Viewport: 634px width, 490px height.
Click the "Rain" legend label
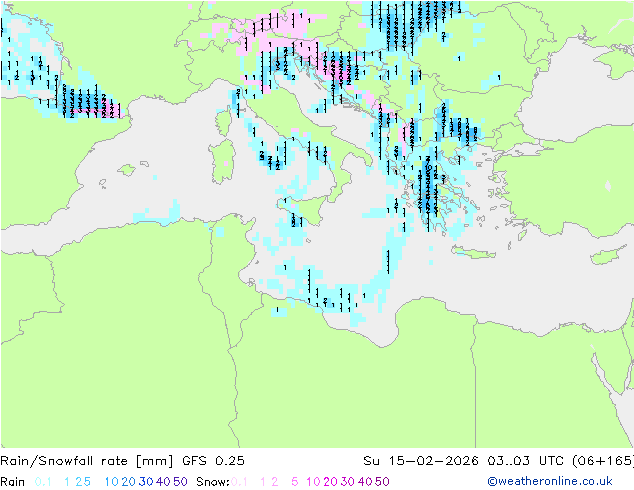(13, 482)
